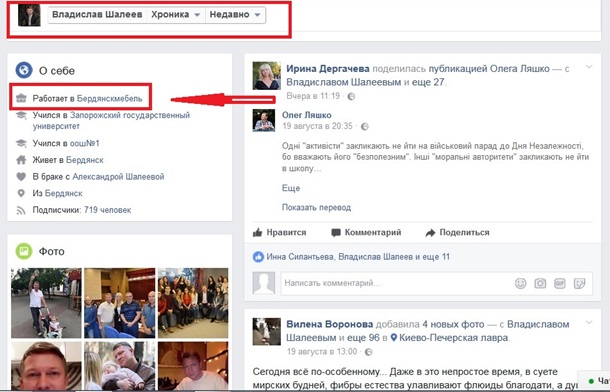Open the sticker icon in comment box
This screenshot has height=392, width=610.
(579, 283)
